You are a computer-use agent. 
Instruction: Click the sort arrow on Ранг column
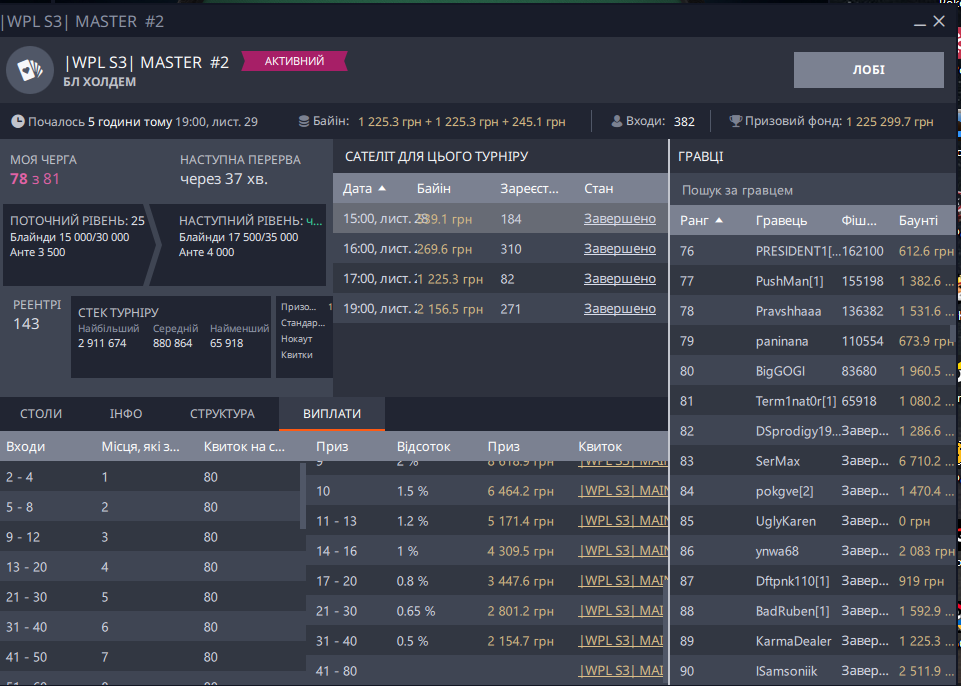coord(719,220)
